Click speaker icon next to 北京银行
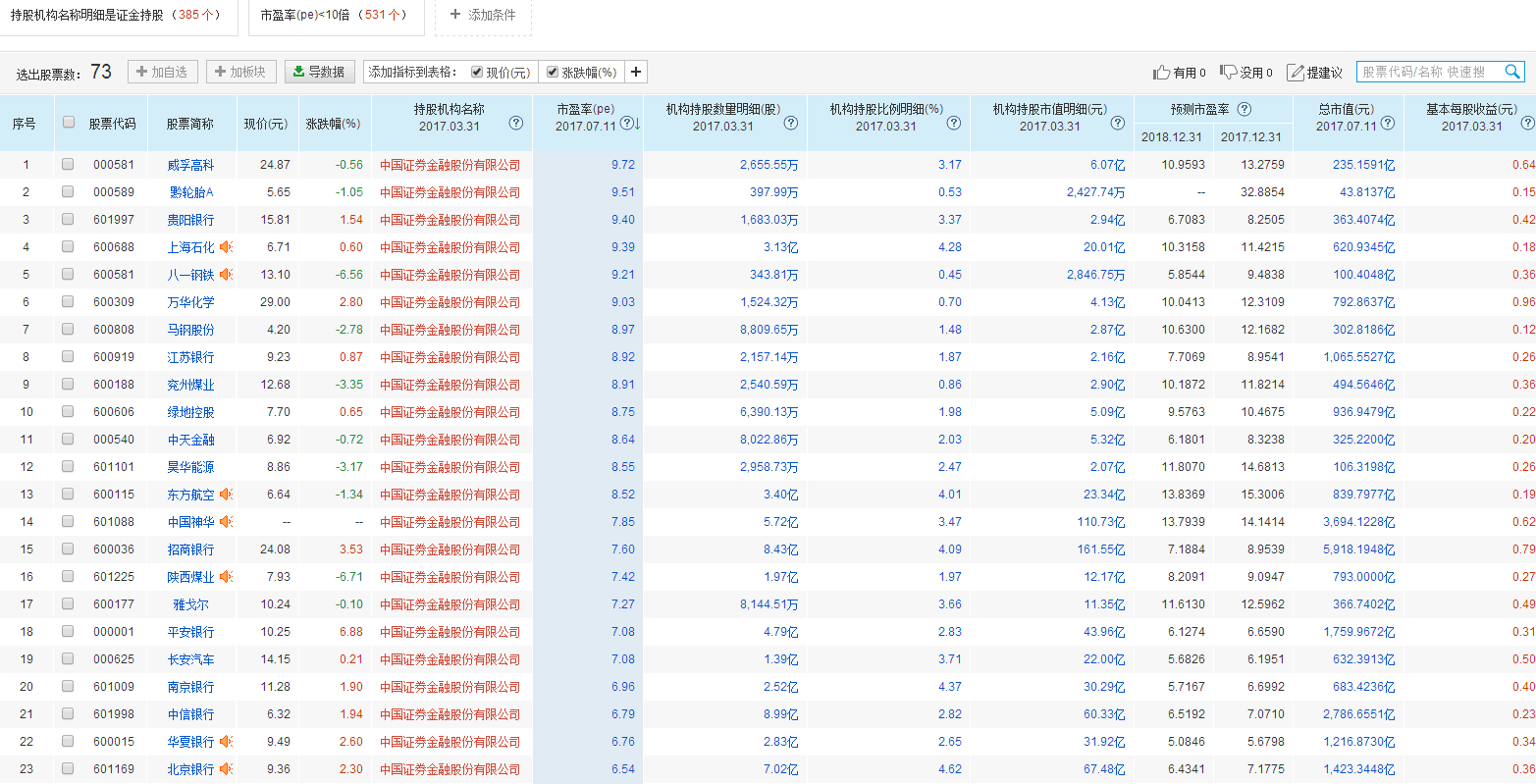The height and width of the screenshot is (784, 1536). [x=227, y=769]
